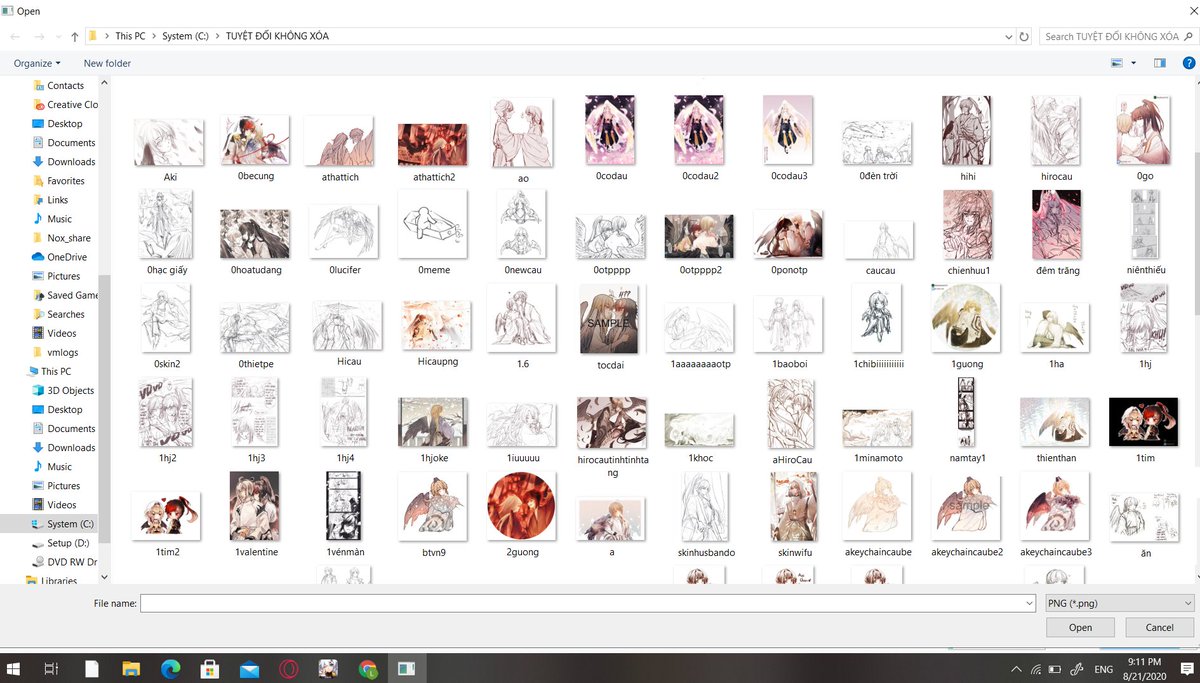Screen dimensions: 1200x683
Task: Click the Open button
Action: click(x=1080, y=627)
